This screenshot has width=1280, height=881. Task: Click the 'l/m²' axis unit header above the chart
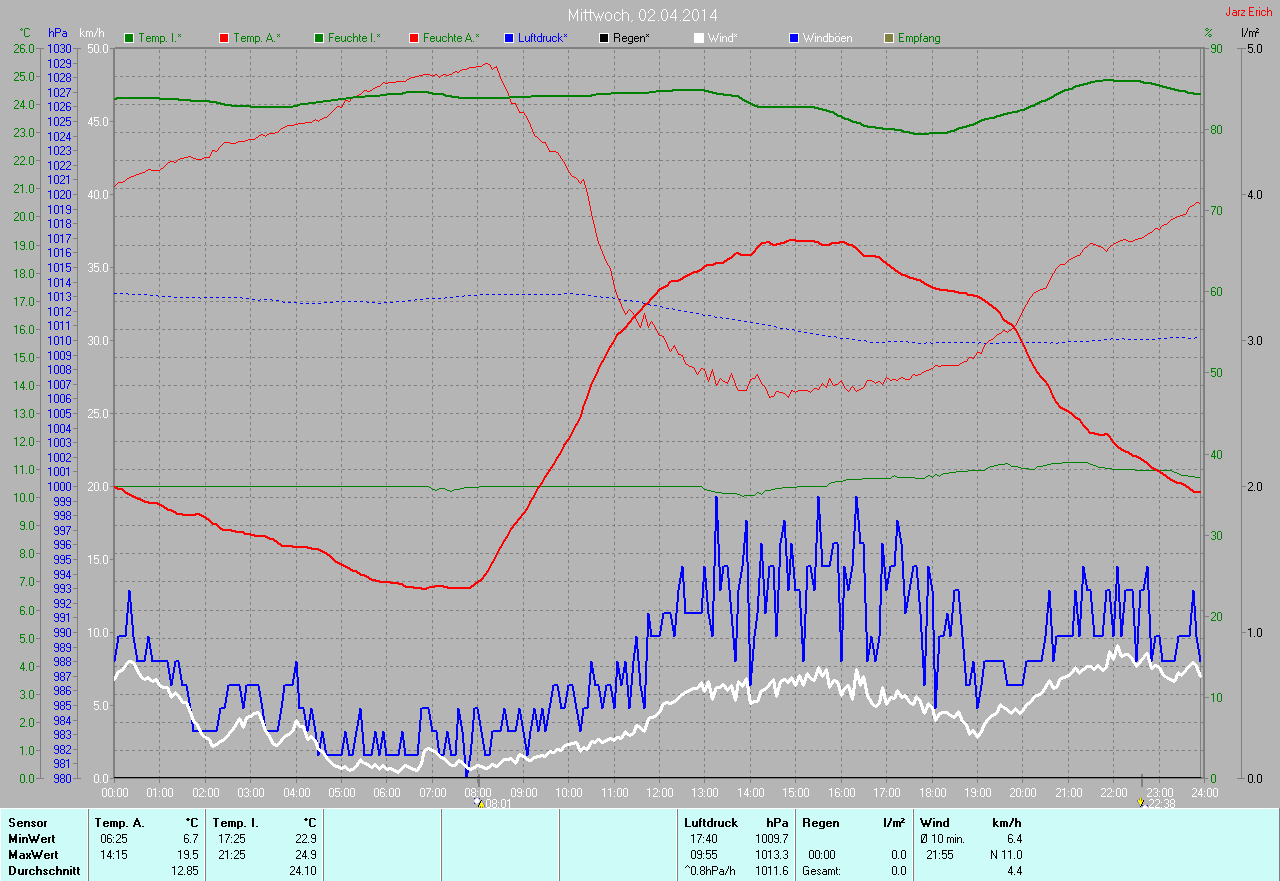(x=1249, y=33)
